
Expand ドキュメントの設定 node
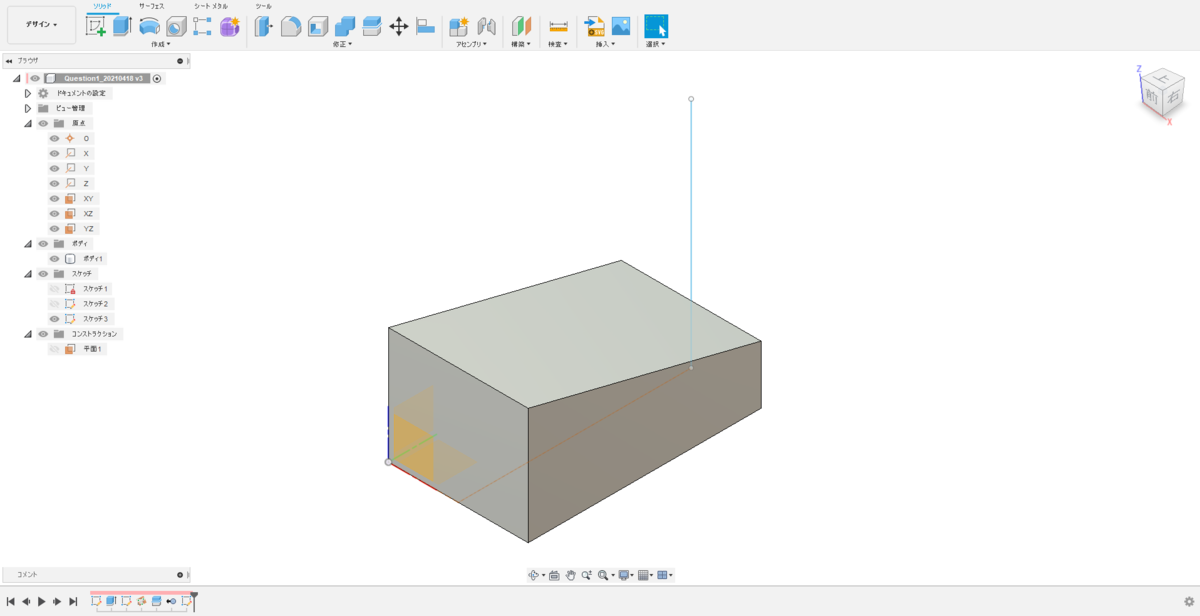(x=28, y=93)
